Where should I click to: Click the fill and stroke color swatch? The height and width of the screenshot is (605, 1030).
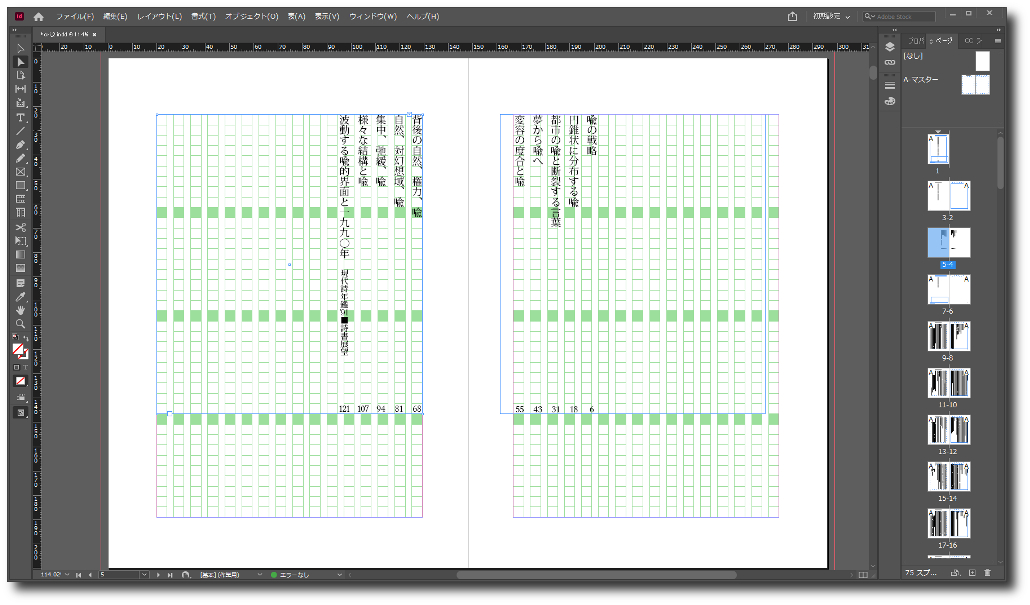click(19, 351)
